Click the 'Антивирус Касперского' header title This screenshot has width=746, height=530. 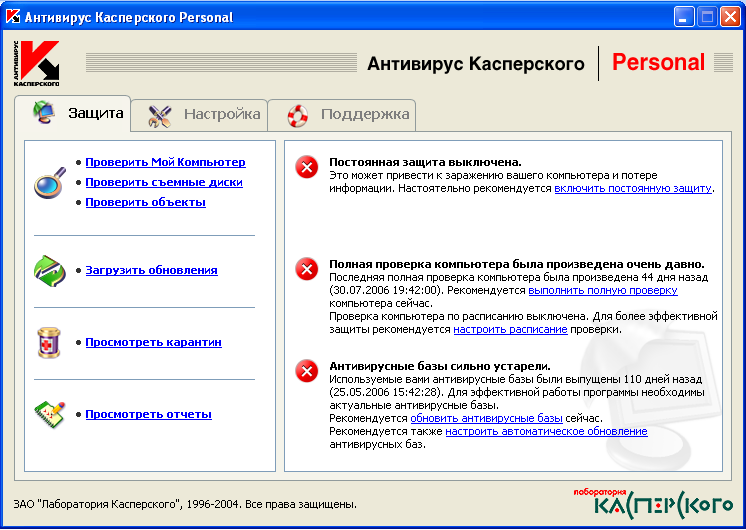(x=476, y=64)
